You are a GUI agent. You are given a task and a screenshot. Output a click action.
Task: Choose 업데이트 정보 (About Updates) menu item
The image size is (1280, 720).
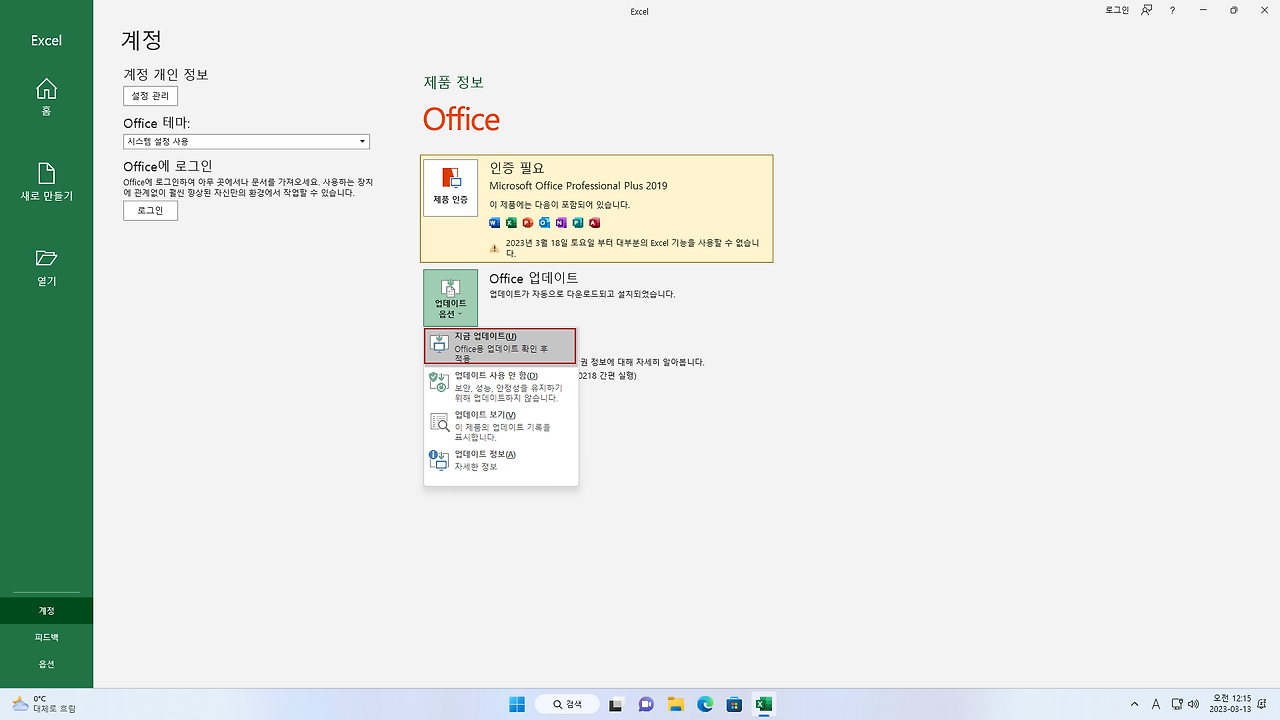click(x=501, y=460)
